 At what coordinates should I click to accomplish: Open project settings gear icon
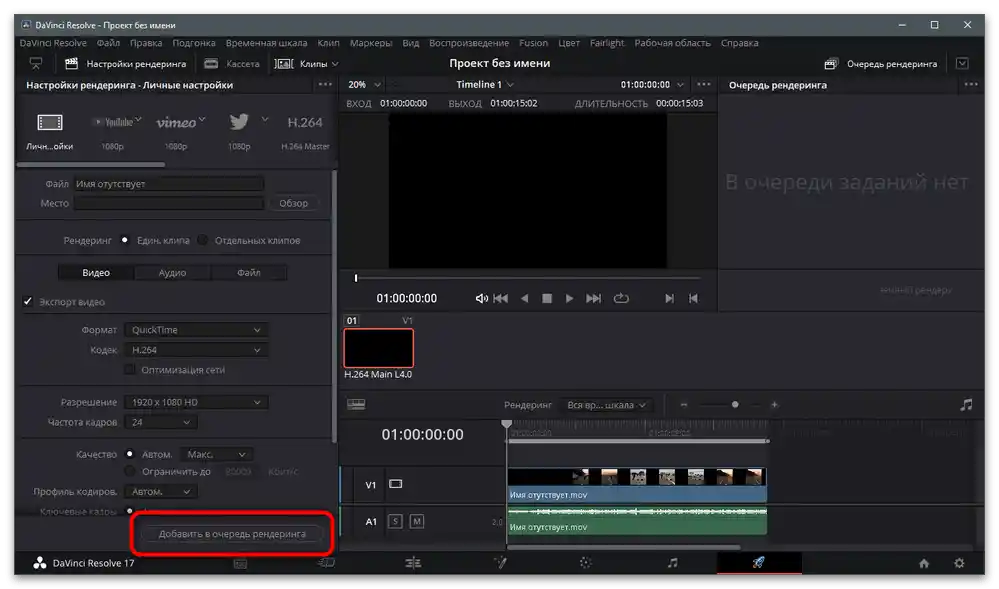959,564
